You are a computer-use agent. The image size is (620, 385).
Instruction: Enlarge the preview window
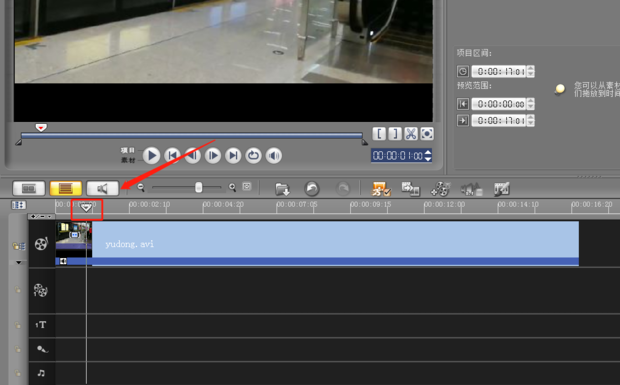click(427, 134)
